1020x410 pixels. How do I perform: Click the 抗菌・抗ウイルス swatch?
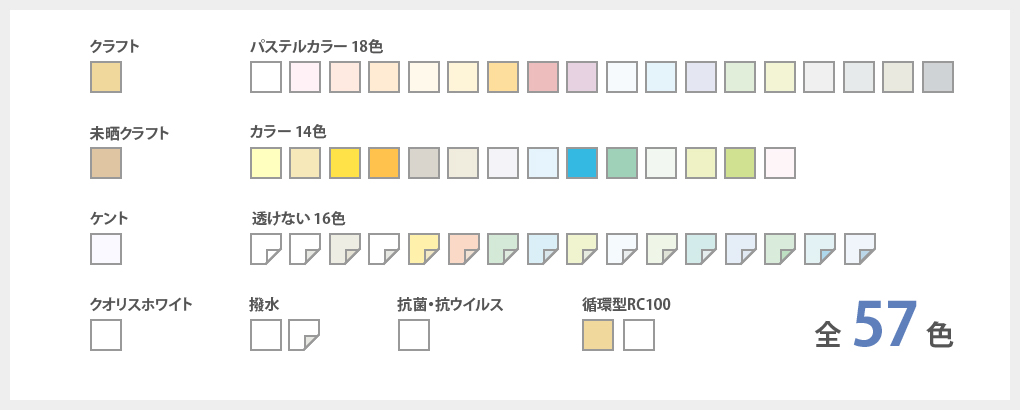414,335
